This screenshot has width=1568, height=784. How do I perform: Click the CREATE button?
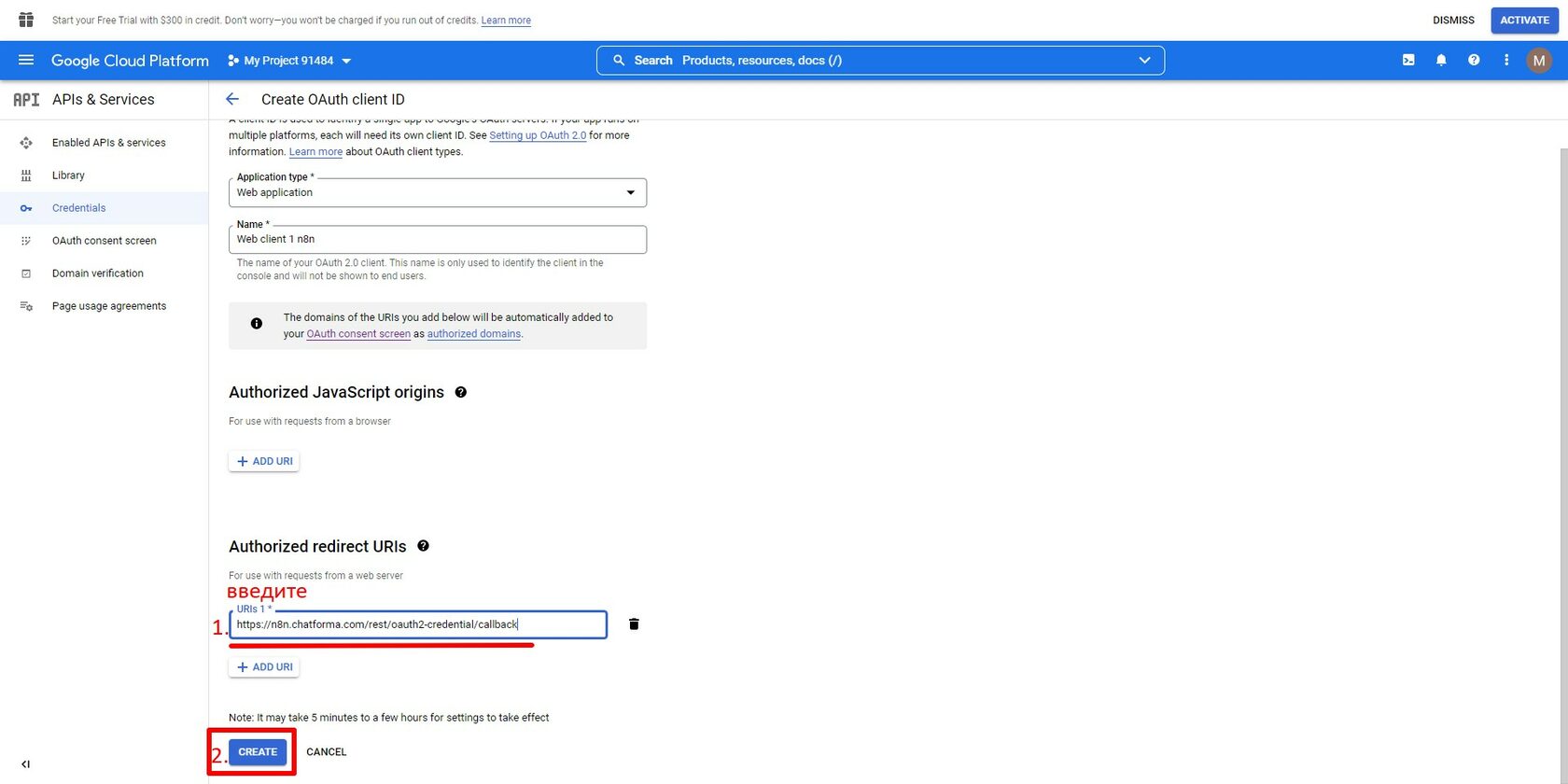click(258, 752)
